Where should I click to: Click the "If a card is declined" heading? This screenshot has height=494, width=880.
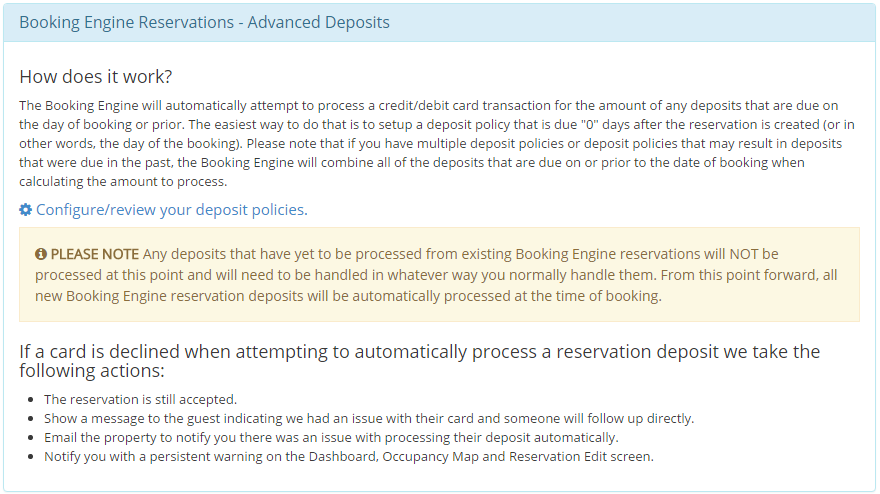pyautogui.click(x=420, y=352)
